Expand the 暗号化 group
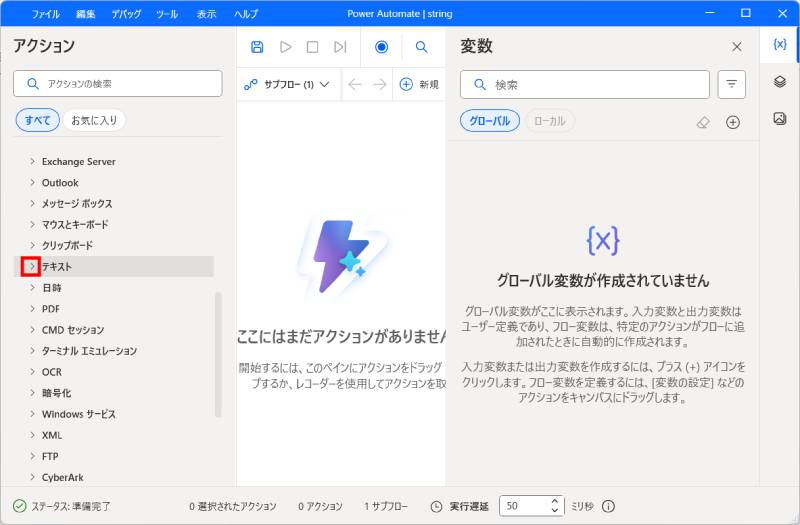The image size is (800, 525). (33, 392)
